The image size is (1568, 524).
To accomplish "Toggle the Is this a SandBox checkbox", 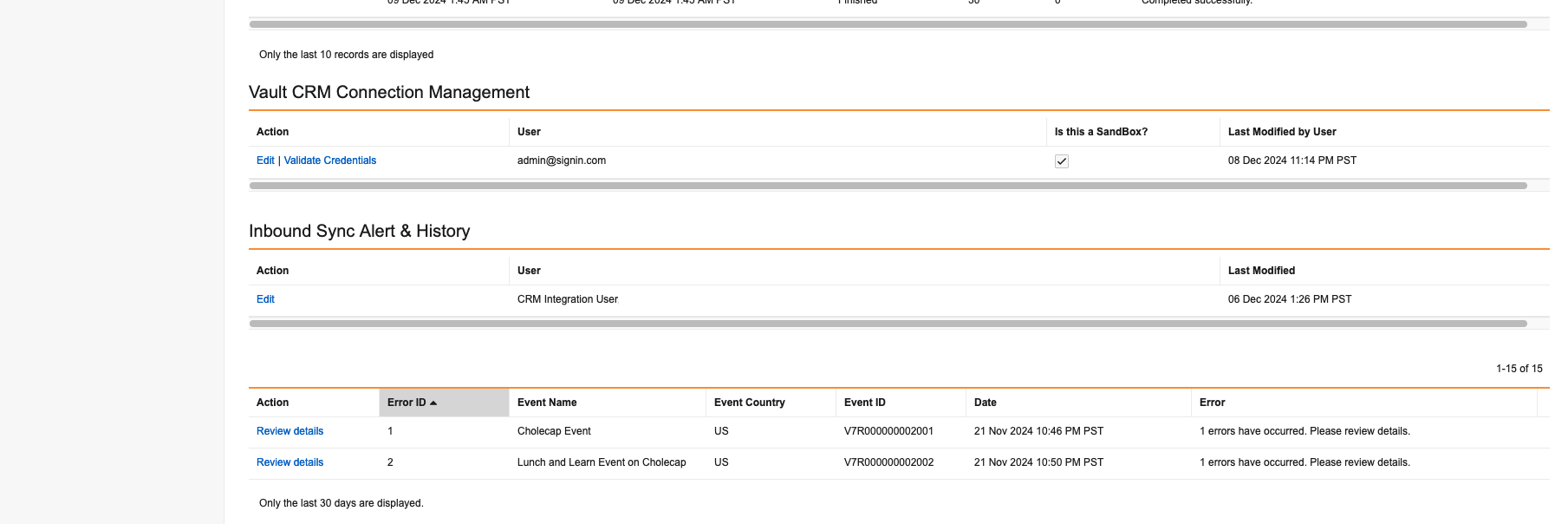I will coord(1061,161).
